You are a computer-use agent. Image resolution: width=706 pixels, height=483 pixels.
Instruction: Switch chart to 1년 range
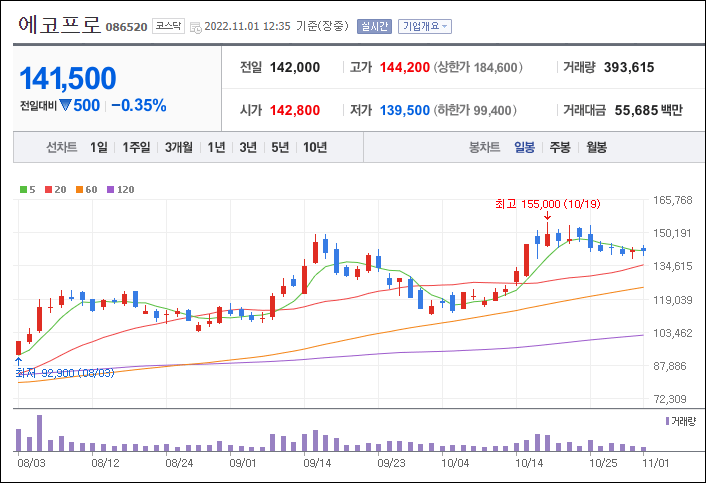coord(216,147)
